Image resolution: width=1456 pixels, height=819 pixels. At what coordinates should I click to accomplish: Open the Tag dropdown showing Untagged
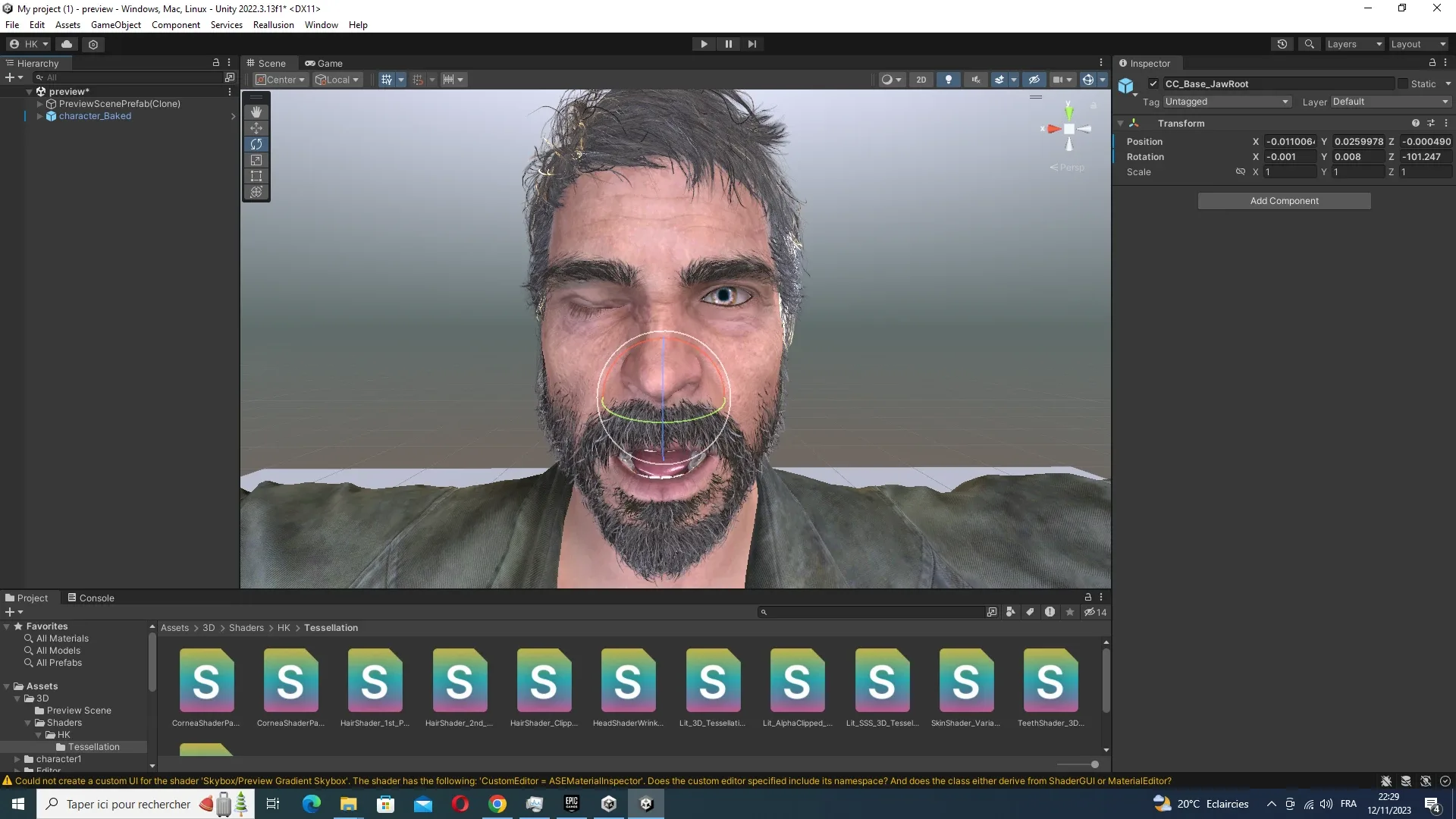(x=1226, y=102)
